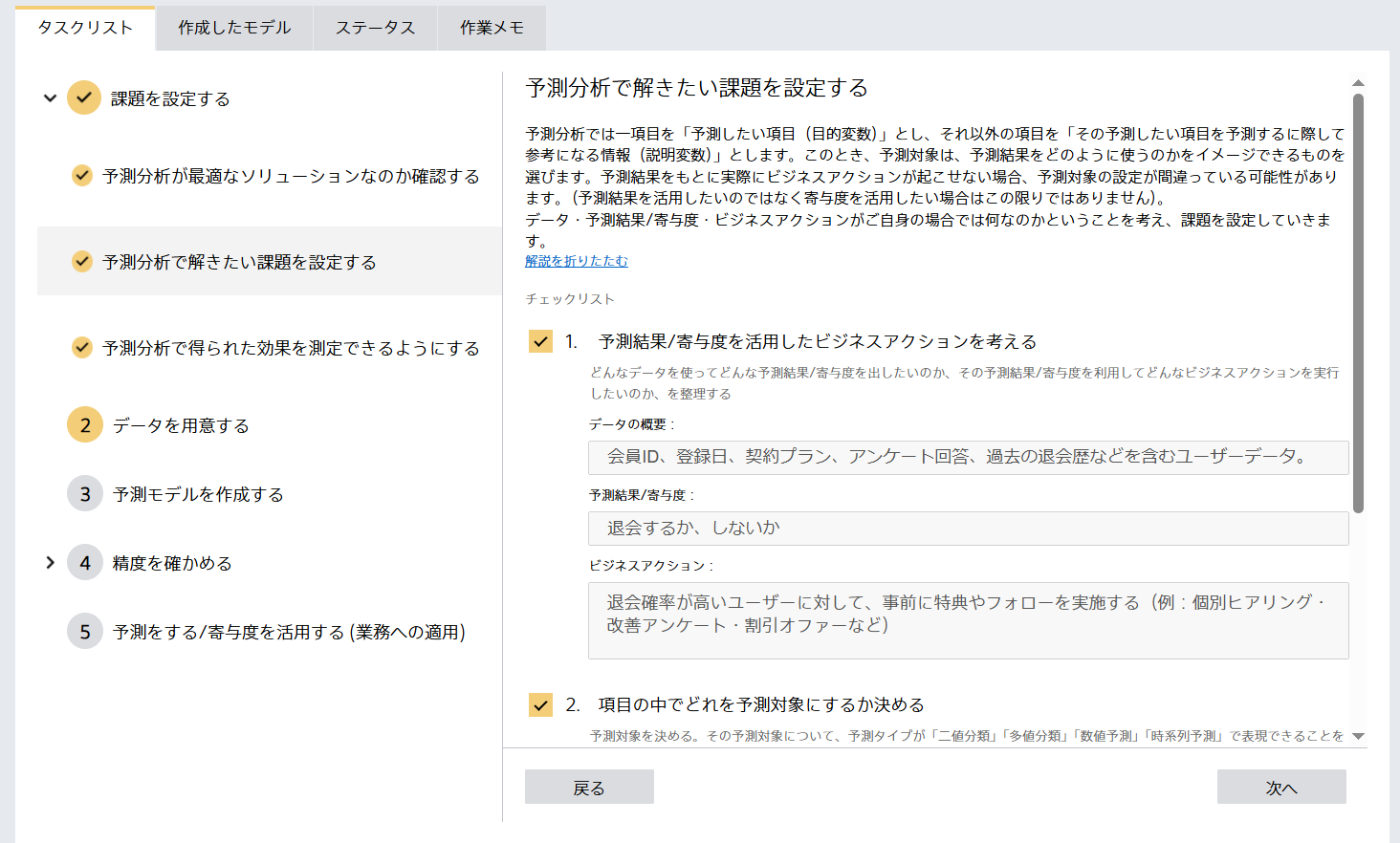Expand the 精度を確かめる section chevron
The image size is (1400, 843).
point(50,563)
